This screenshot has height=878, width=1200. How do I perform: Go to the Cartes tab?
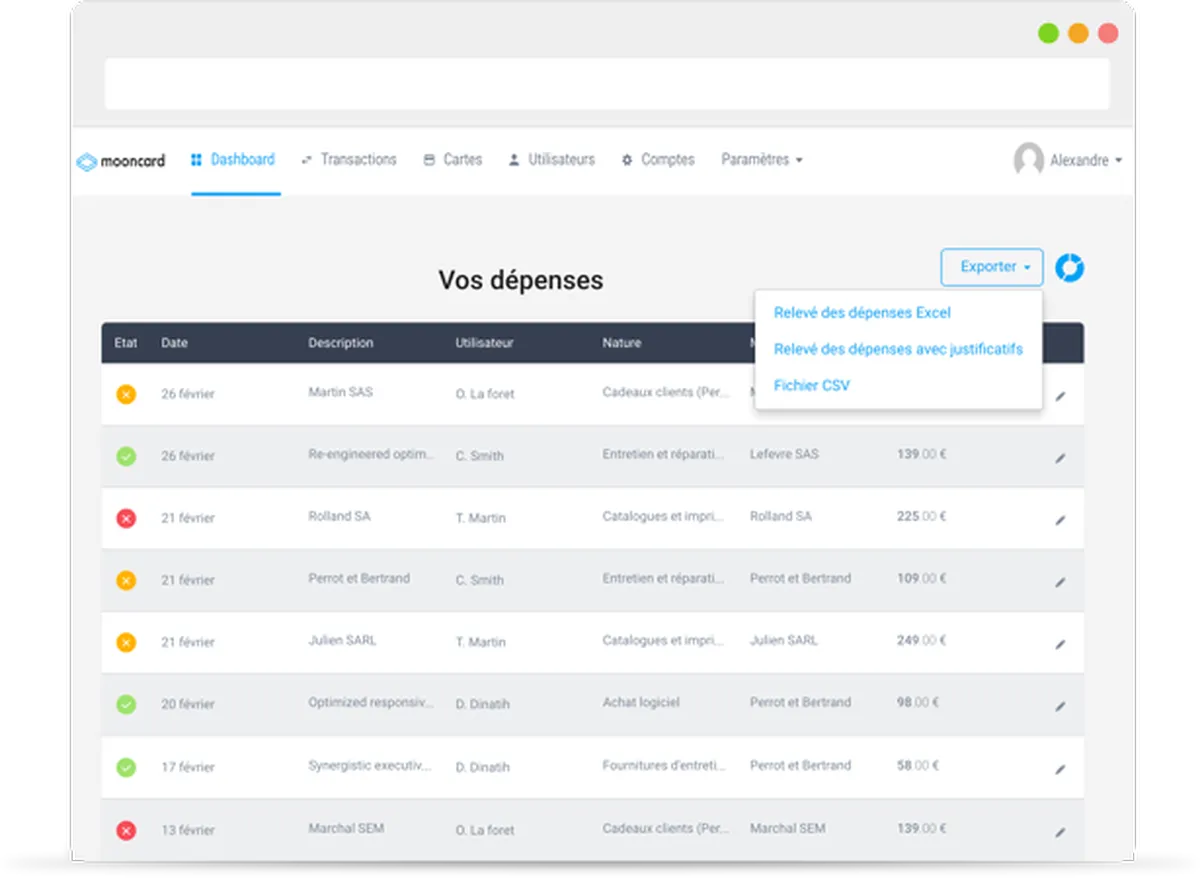click(453, 160)
